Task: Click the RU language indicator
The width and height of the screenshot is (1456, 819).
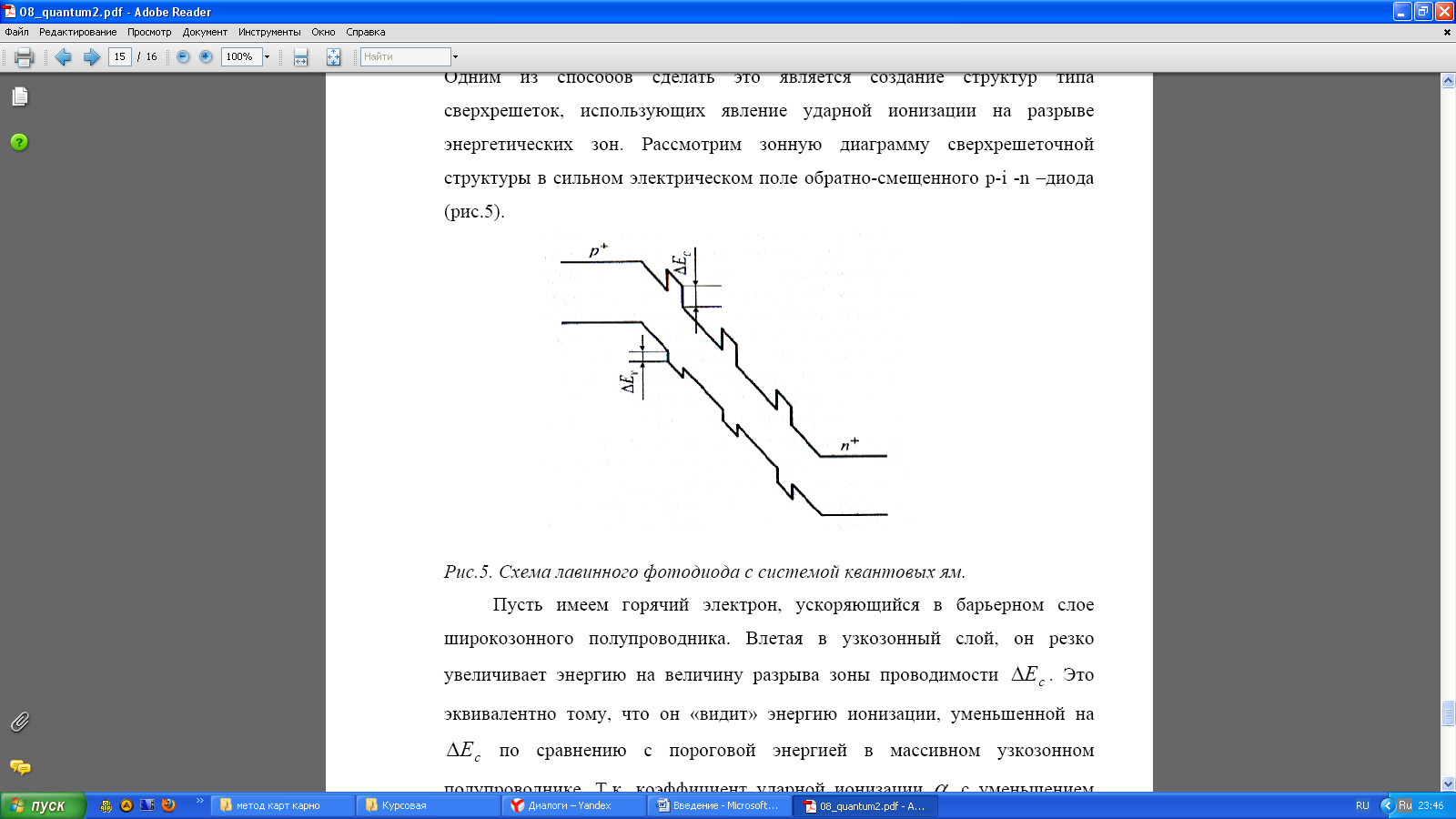Action: 1362,805
